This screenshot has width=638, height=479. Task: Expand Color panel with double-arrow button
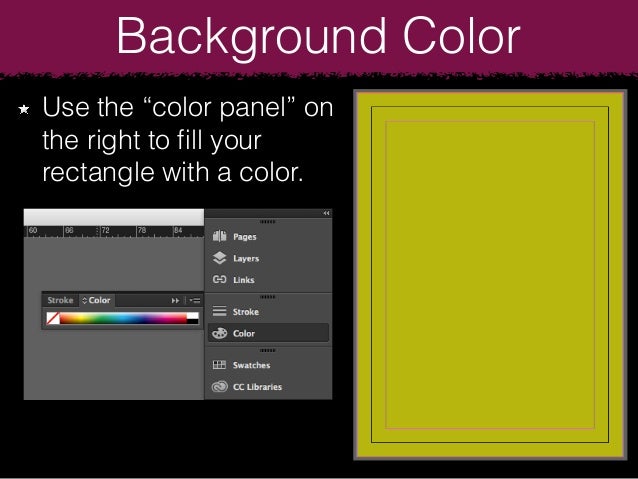pyautogui.click(x=175, y=300)
